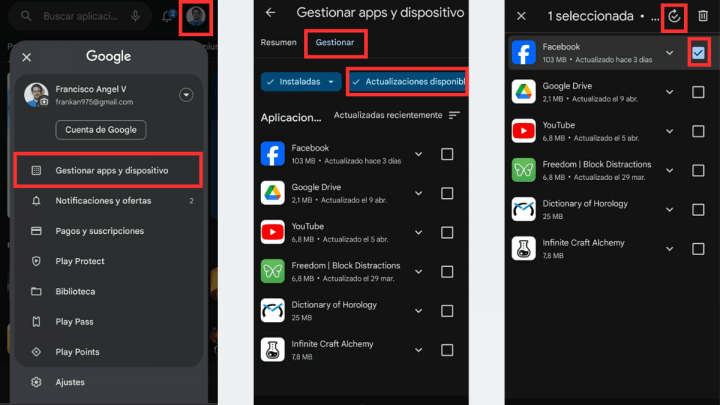Open notifications bell icon at top

pos(168,17)
